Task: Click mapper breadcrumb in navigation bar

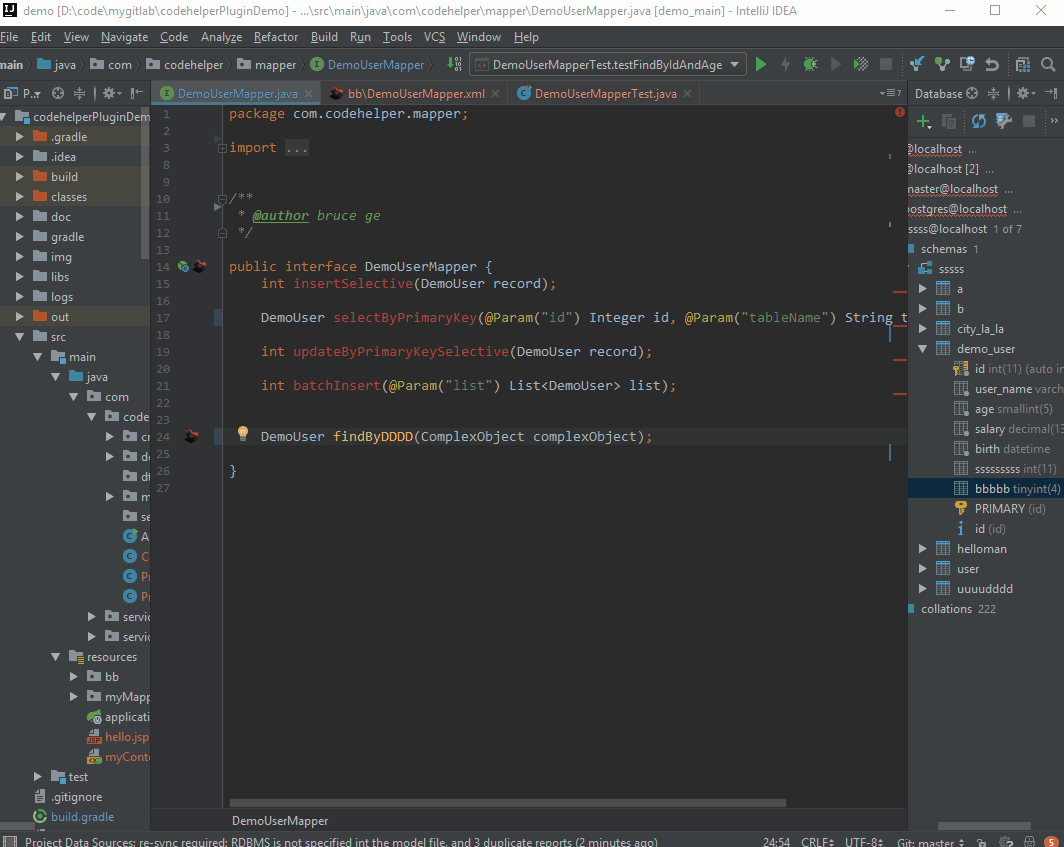Action: point(266,64)
